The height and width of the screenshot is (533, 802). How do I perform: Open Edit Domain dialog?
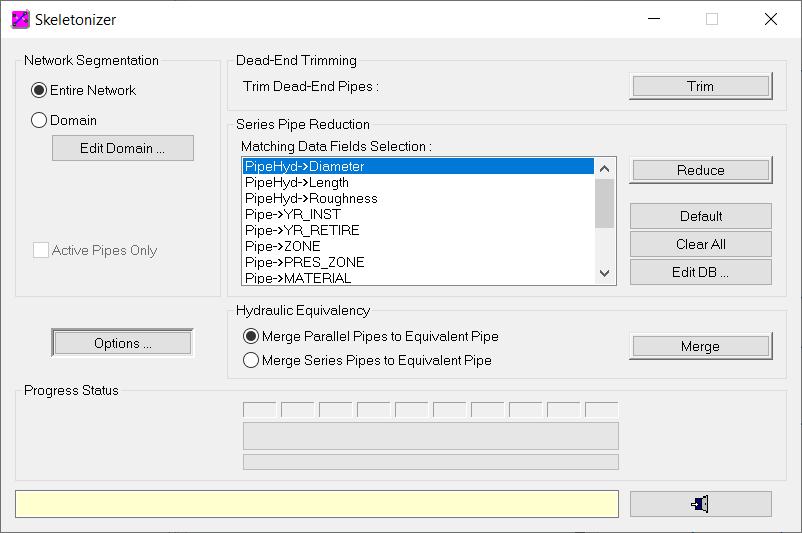[123, 148]
